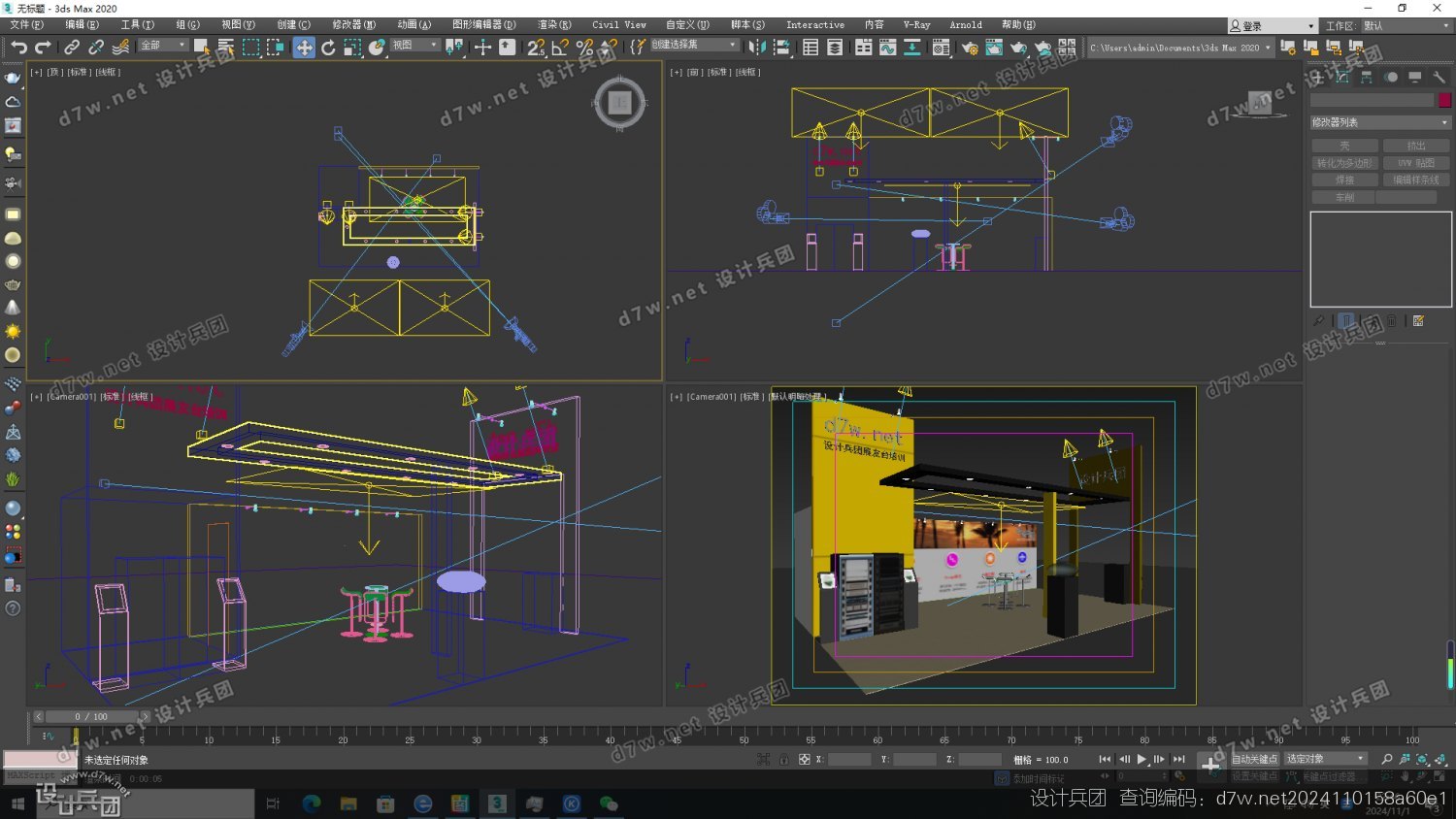Image resolution: width=1456 pixels, height=819 pixels.
Task: Click the 焊接 modifier button
Action: click(1344, 180)
